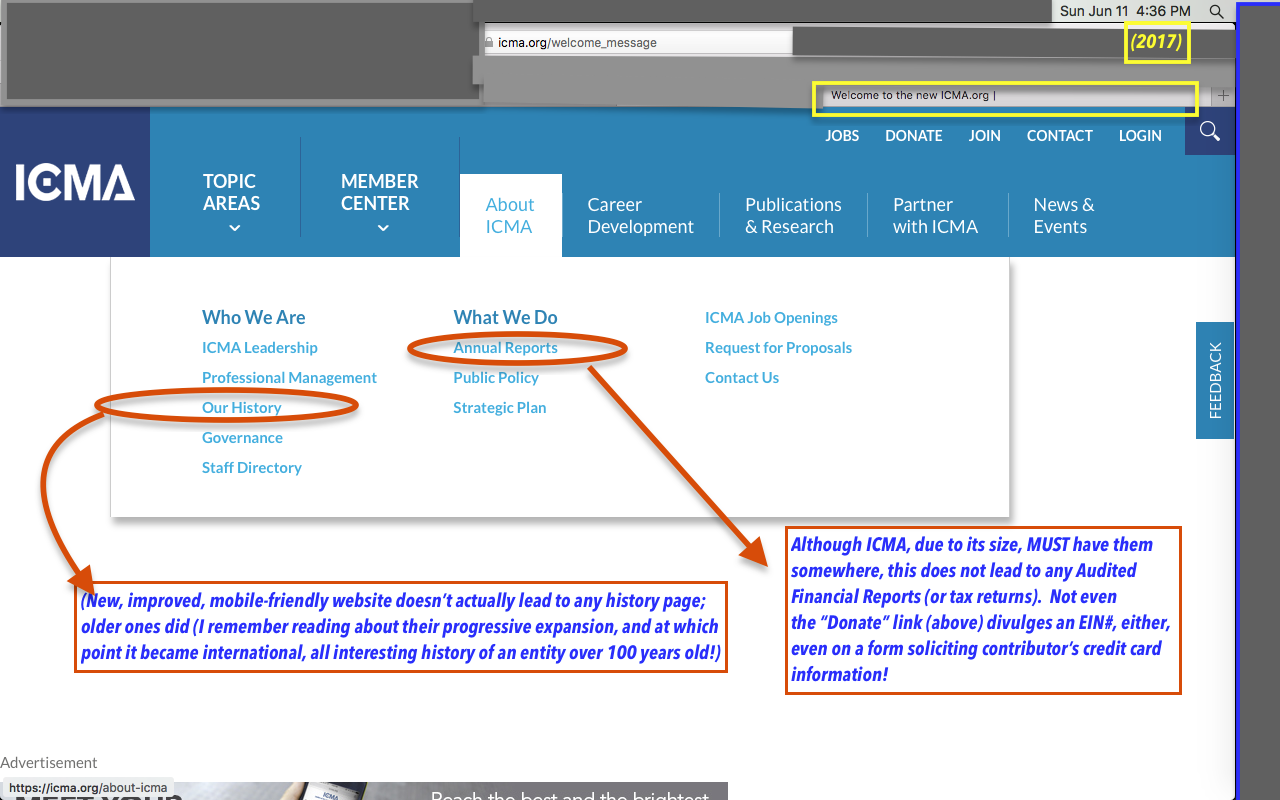
Task: Select the About ICMA menu tab
Action: click(510, 216)
